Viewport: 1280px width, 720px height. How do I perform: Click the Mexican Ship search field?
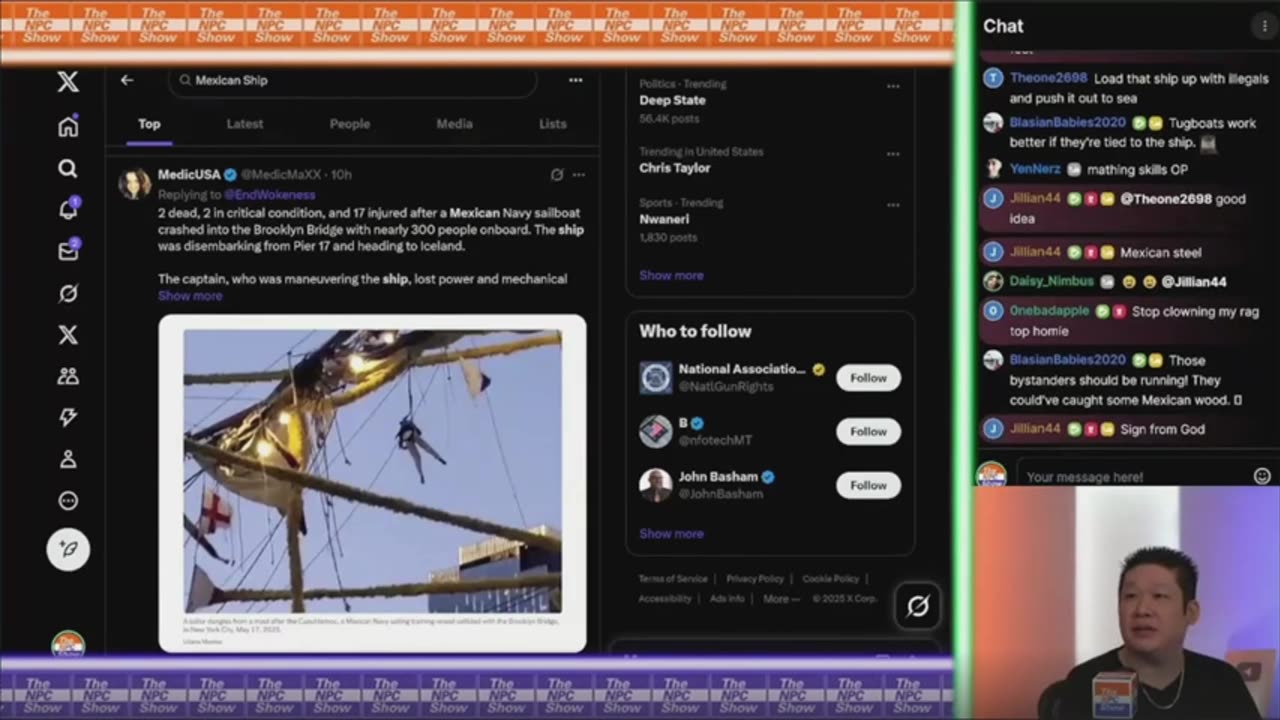pos(352,80)
